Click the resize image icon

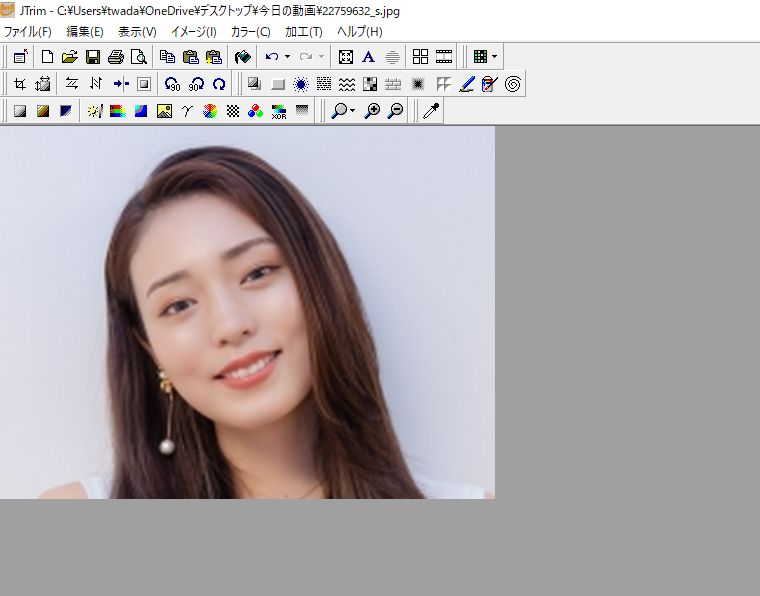43,84
